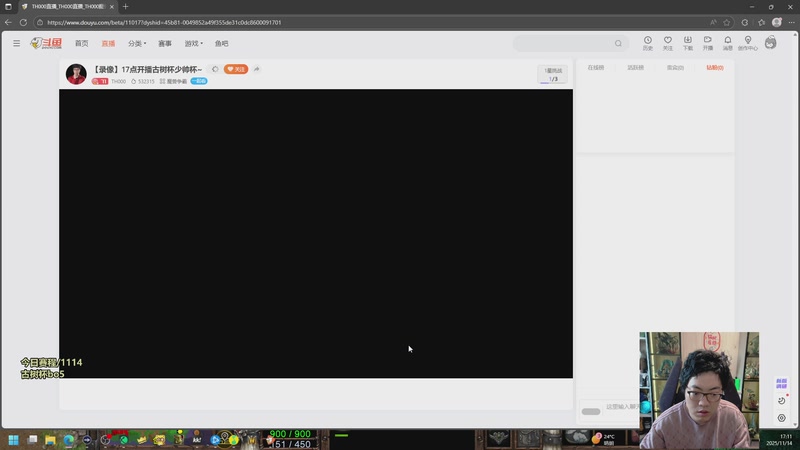Click the floating purple side widget
The height and width of the screenshot is (450, 800).
[781, 383]
